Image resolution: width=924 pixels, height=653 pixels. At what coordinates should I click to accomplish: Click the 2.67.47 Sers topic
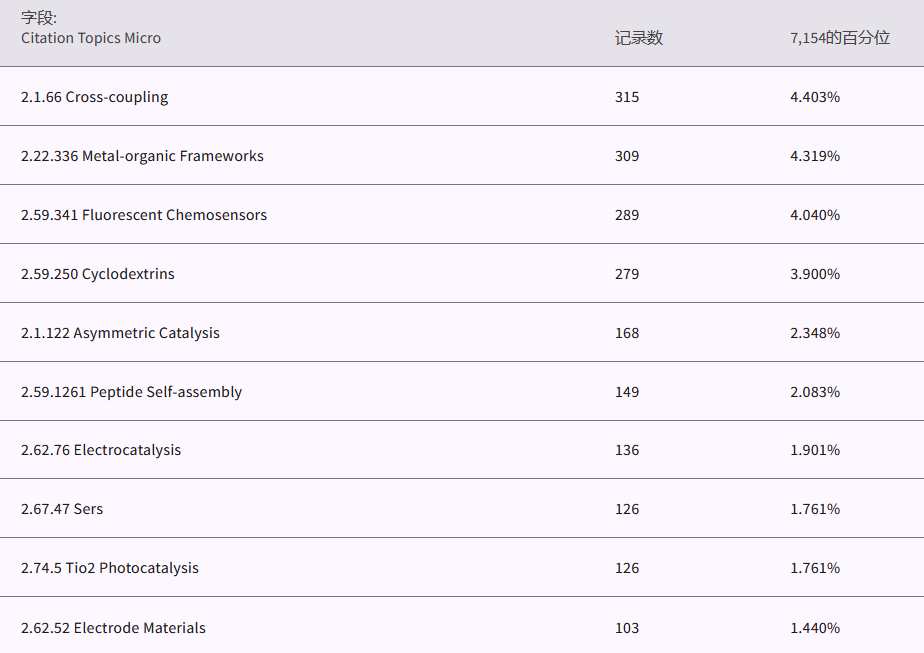pos(62,509)
